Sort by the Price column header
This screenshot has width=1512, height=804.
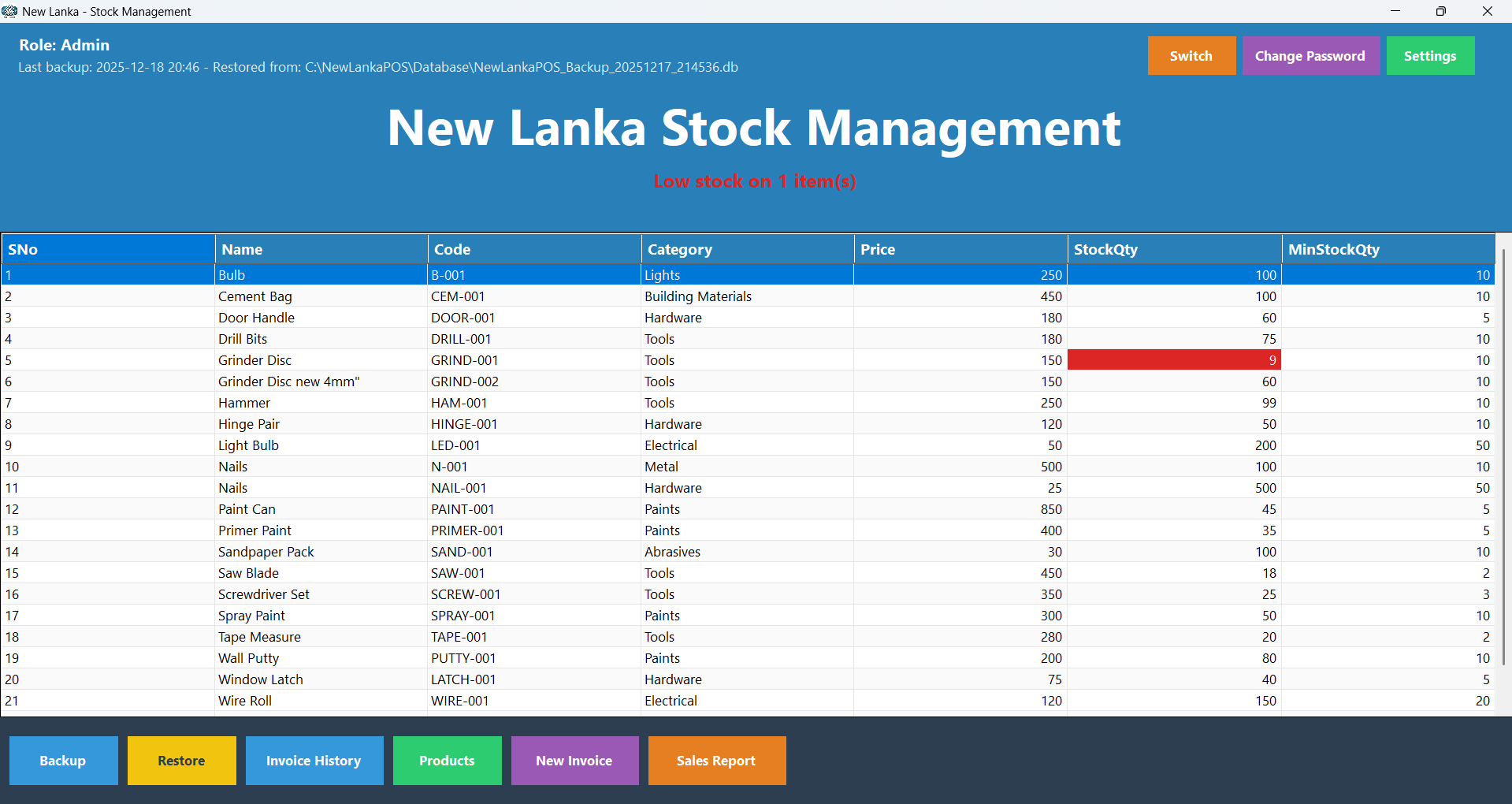pos(961,249)
